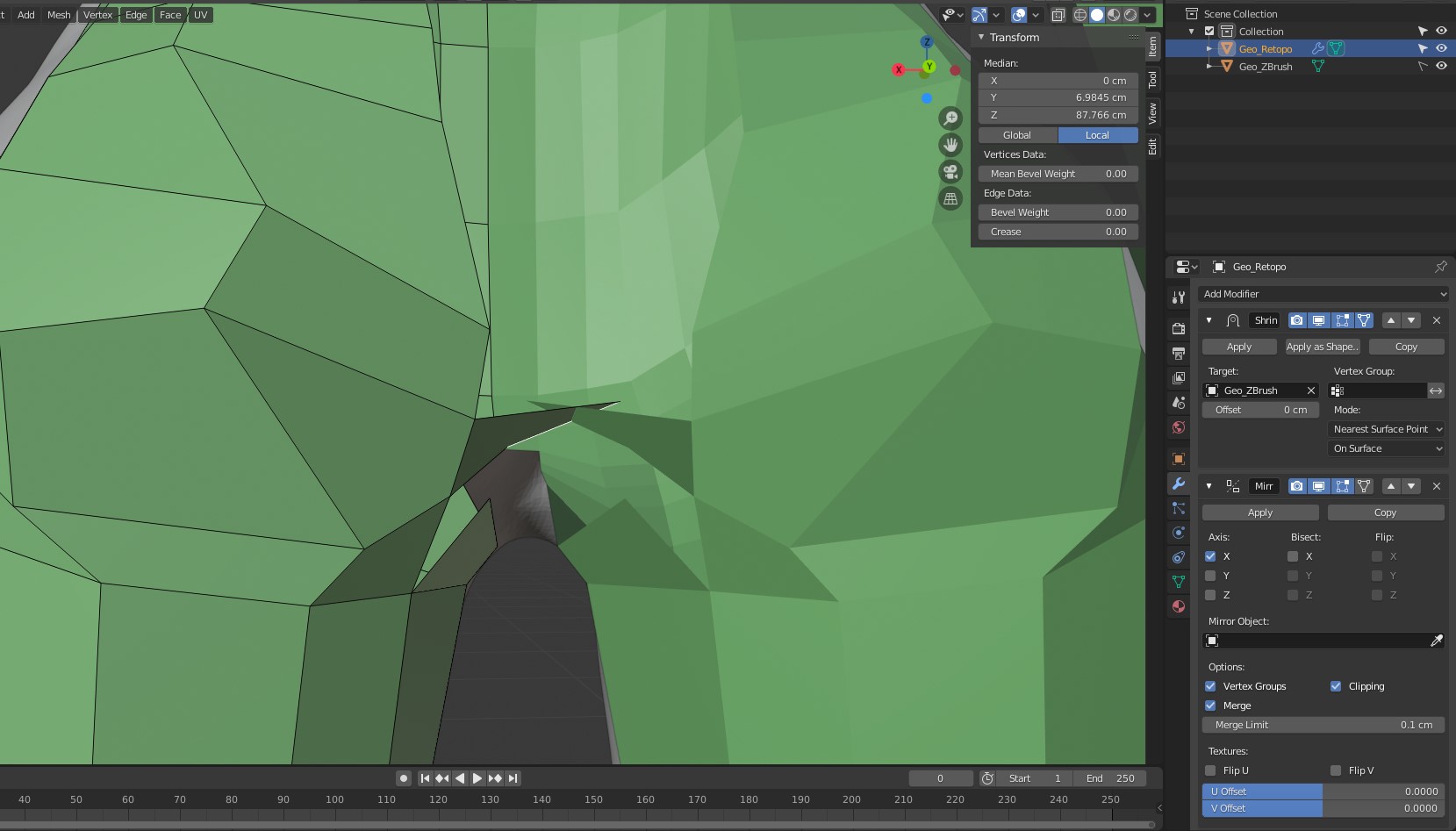Open the Render properties tab
Viewport: 1456px width, 831px height.
1179,328
